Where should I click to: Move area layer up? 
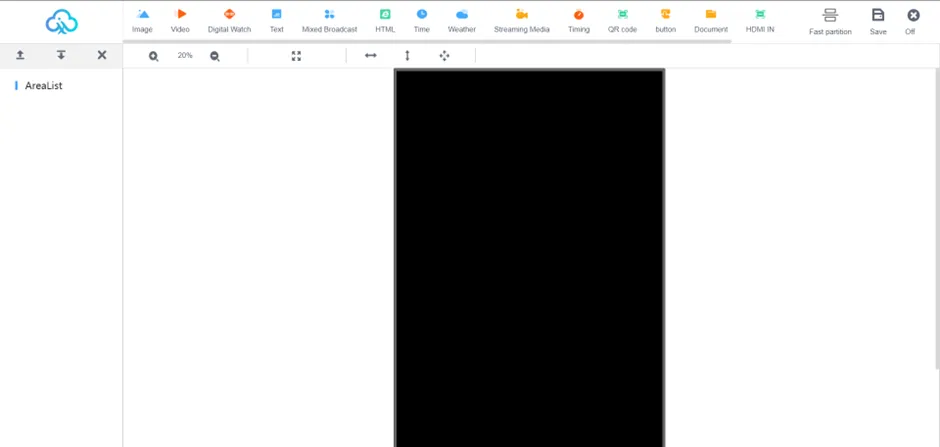pyautogui.click(x=20, y=55)
